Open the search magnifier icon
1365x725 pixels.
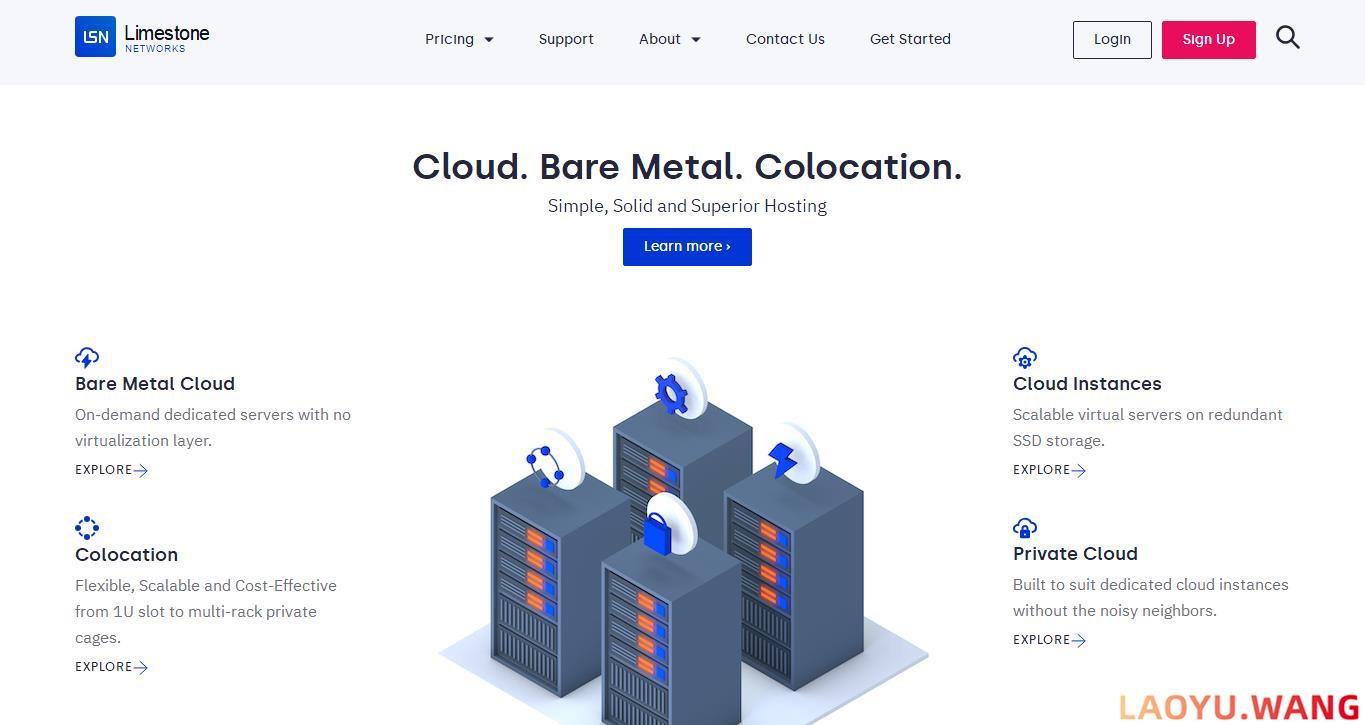[x=1288, y=38]
